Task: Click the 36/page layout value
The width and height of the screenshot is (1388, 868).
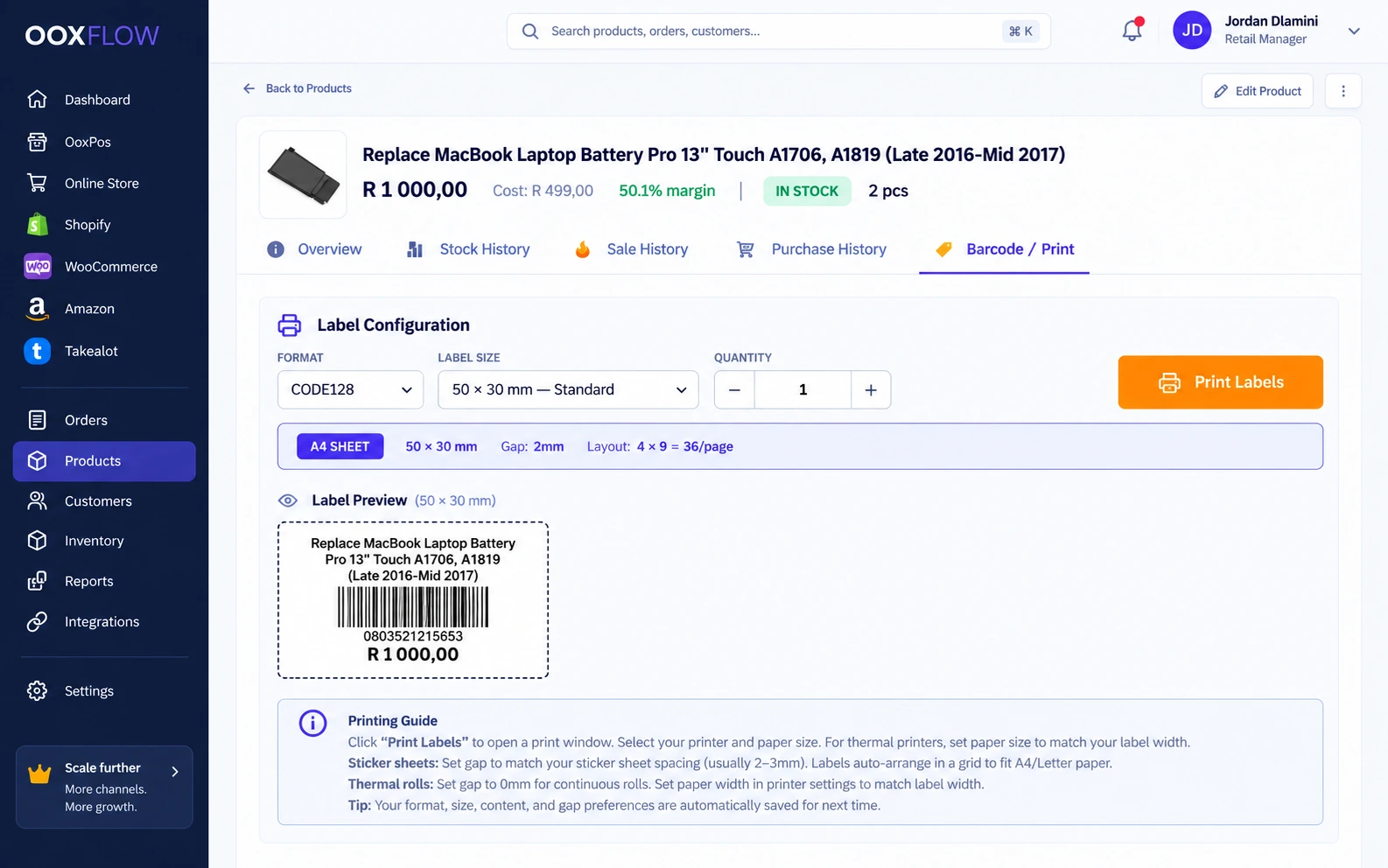Action: point(708,446)
